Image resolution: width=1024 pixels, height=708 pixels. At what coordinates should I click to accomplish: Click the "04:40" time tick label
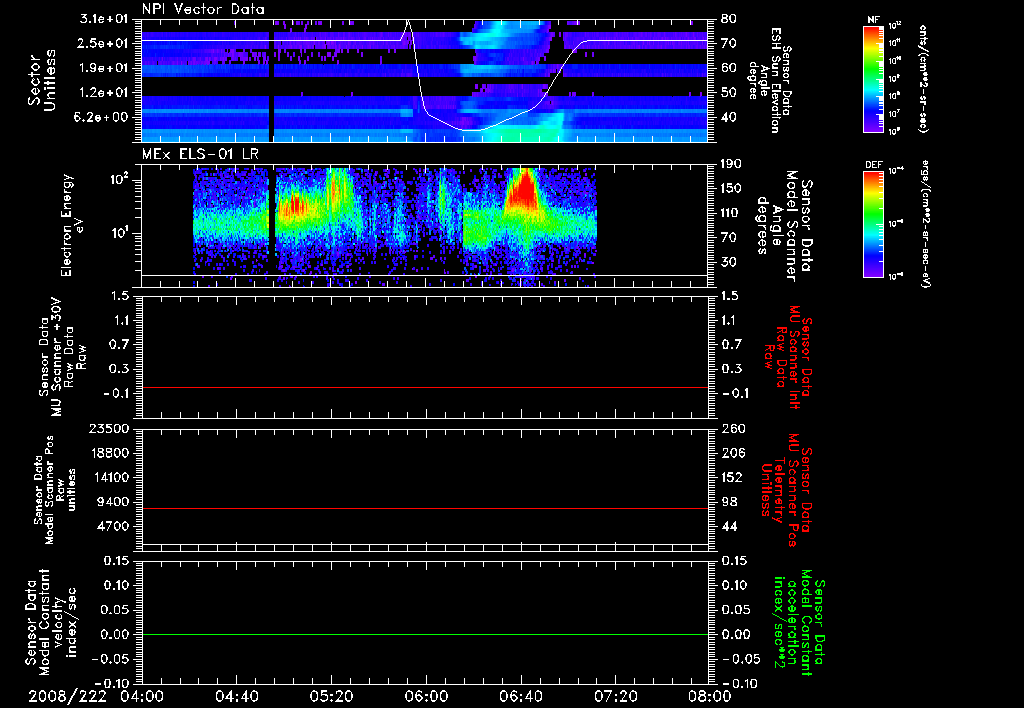(237, 696)
